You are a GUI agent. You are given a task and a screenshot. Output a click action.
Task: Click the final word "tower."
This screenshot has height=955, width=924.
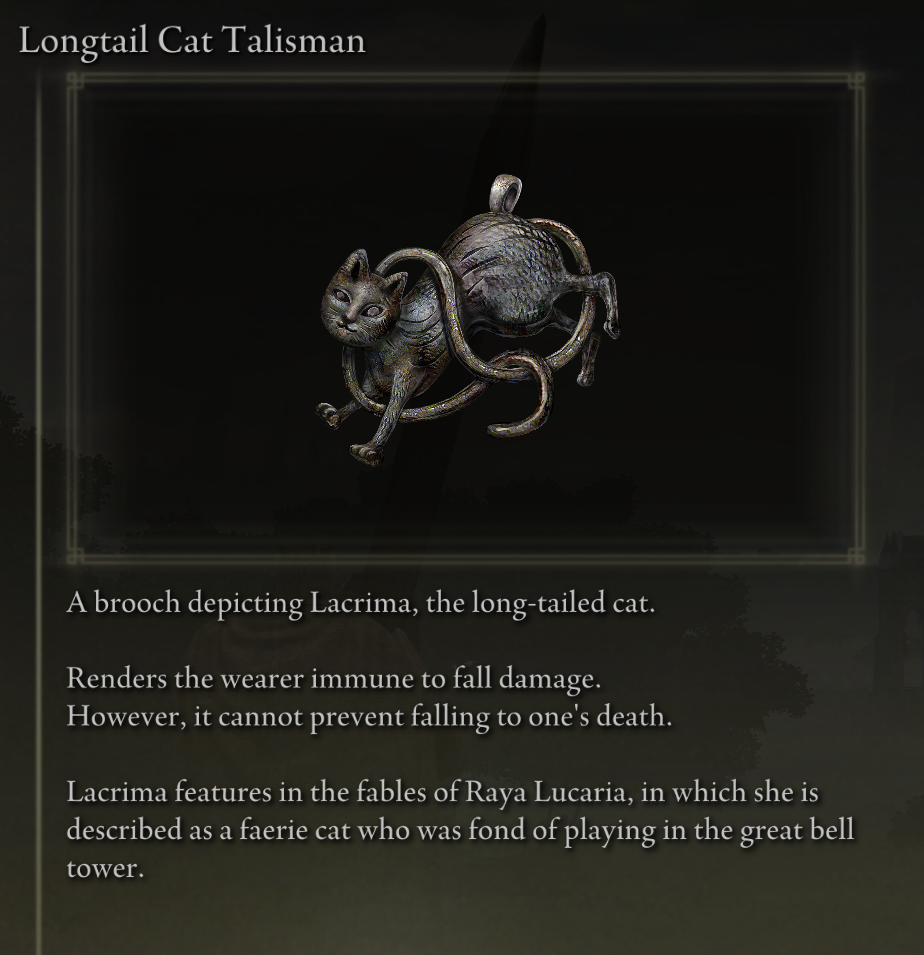(105, 869)
